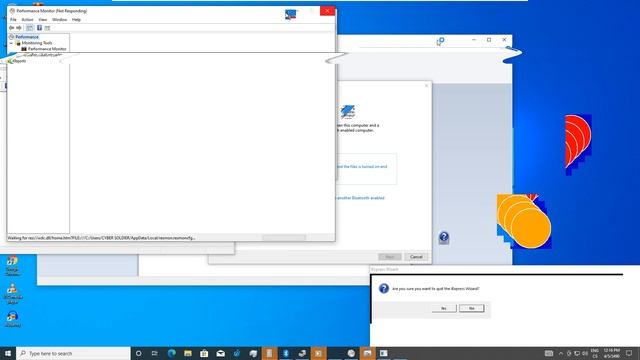640x360 pixels.
Task: Click the 'Type here to search' taskbar box
Action: (73, 353)
